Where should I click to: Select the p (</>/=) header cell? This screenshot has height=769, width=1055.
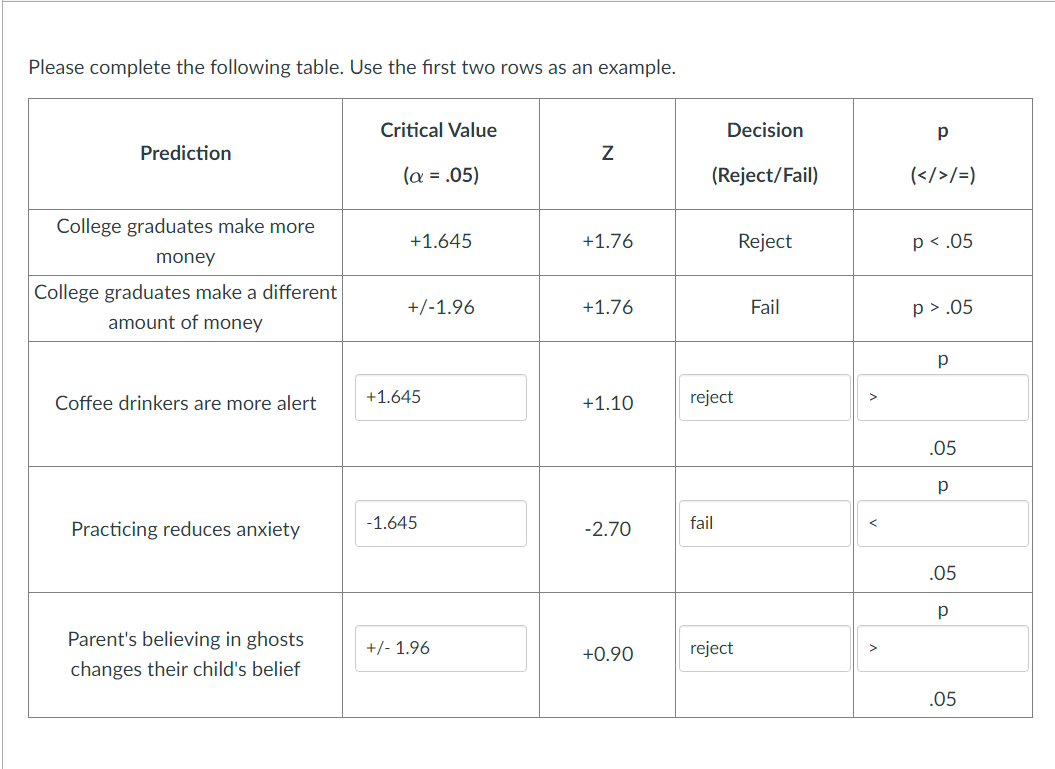(942, 153)
